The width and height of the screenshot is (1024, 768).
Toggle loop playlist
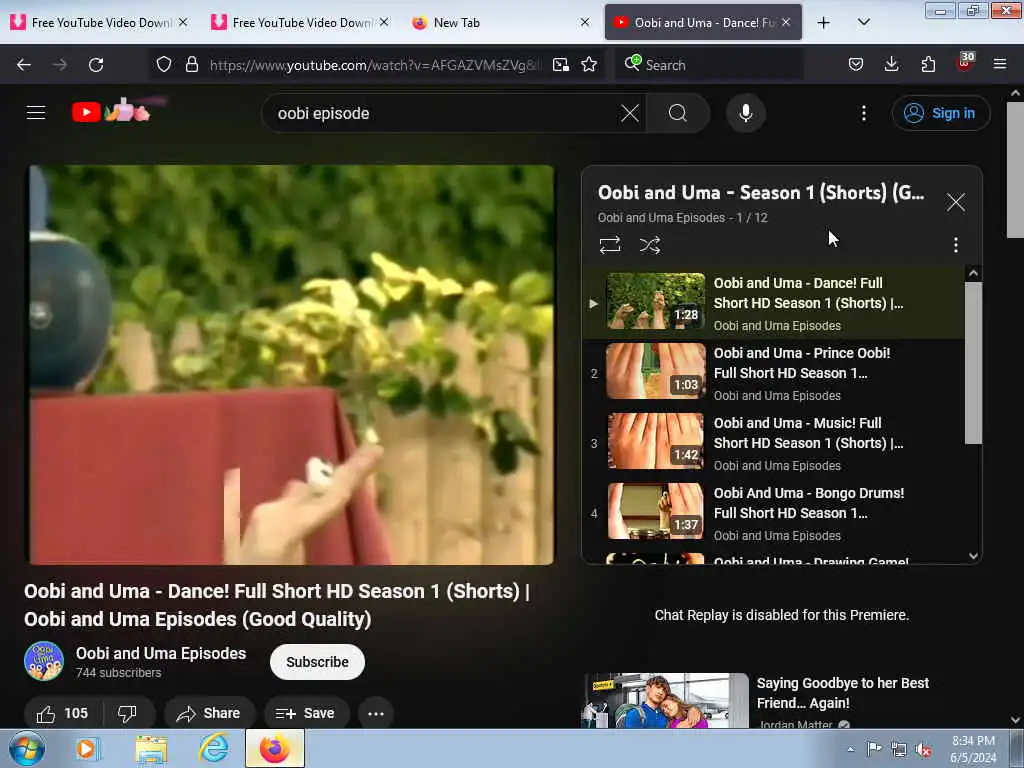click(610, 245)
